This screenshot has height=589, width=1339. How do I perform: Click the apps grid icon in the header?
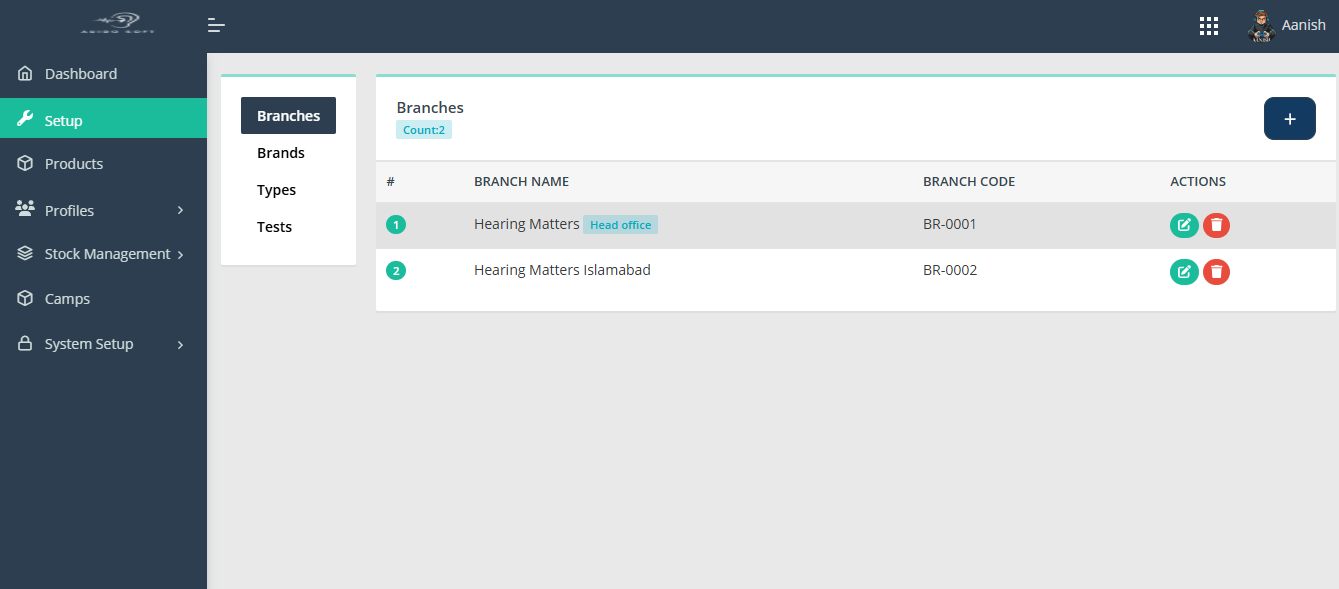pyautogui.click(x=1208, y=25)
